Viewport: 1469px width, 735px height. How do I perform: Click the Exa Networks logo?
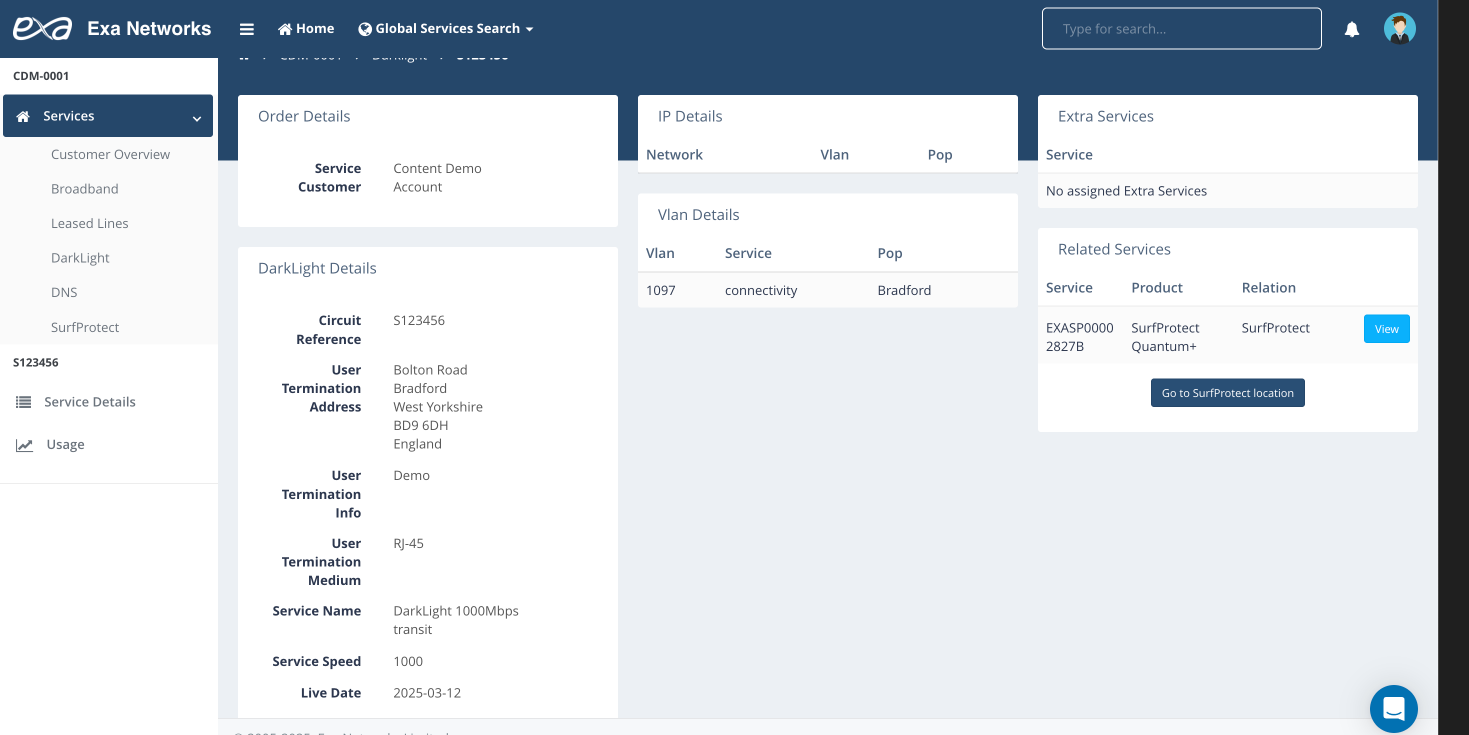tap(42, 28)
